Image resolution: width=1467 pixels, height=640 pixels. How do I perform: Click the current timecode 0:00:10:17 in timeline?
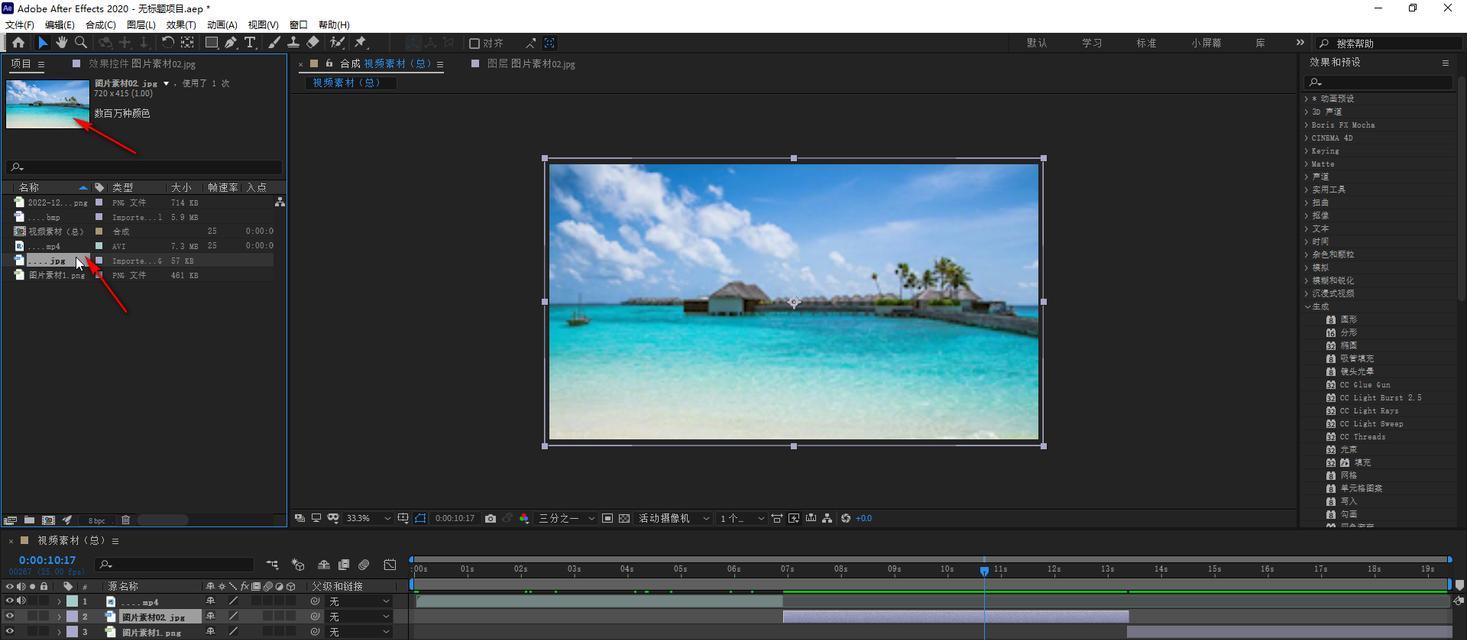click(47, 560)
